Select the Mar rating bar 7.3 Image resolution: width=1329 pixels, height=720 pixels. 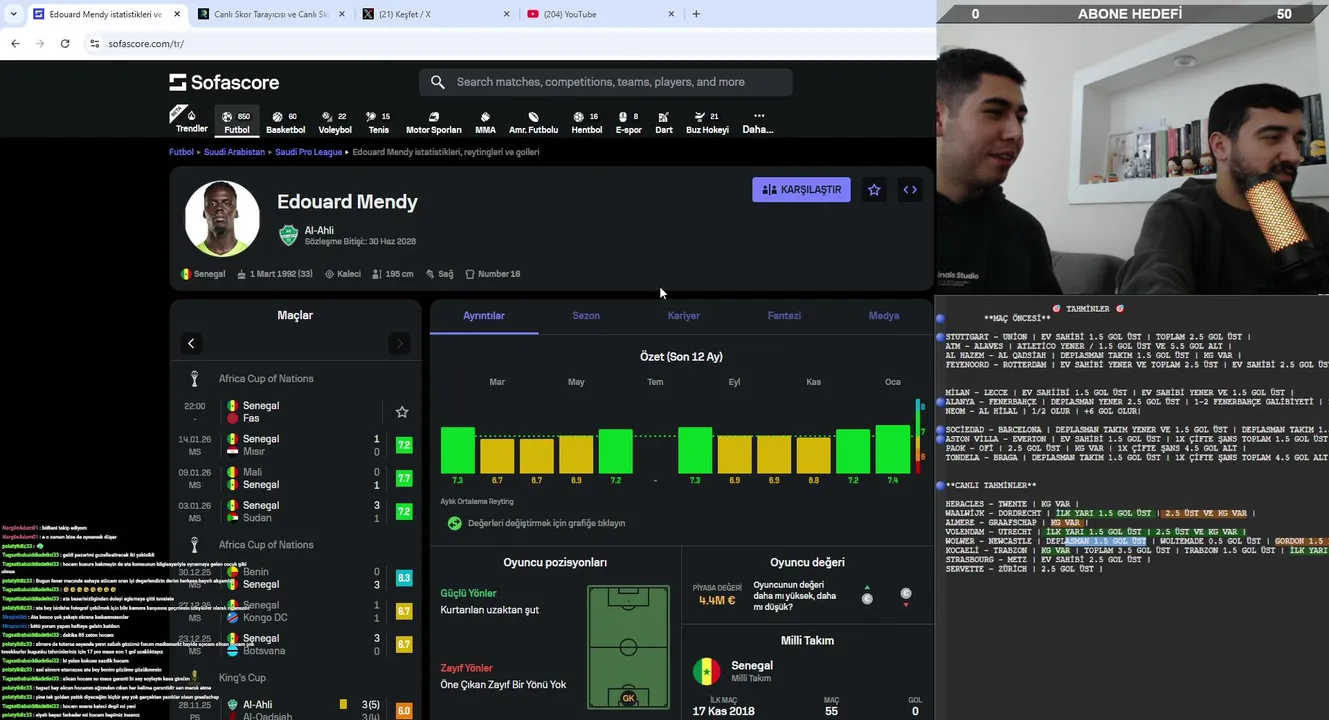pos(458,450)
